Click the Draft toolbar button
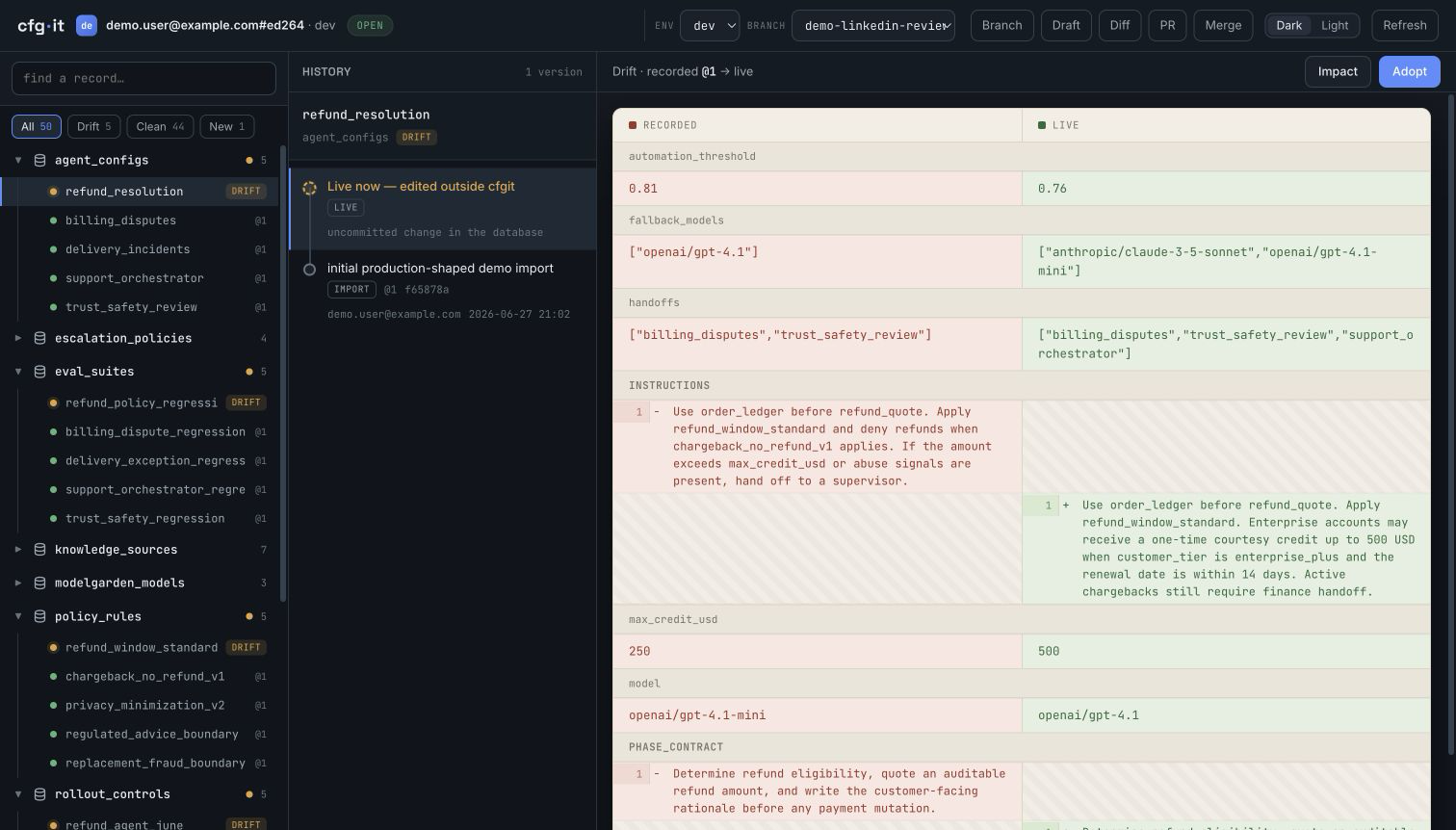The height and width of the screenshot is (830, 1456). pos(1066,25)
